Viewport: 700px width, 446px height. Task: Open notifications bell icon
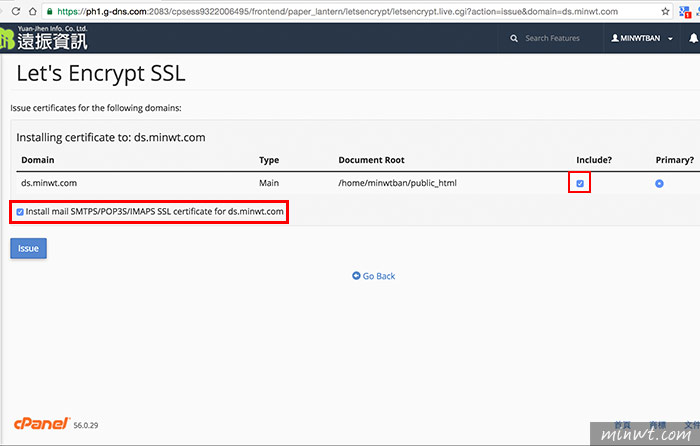(693, 38)
